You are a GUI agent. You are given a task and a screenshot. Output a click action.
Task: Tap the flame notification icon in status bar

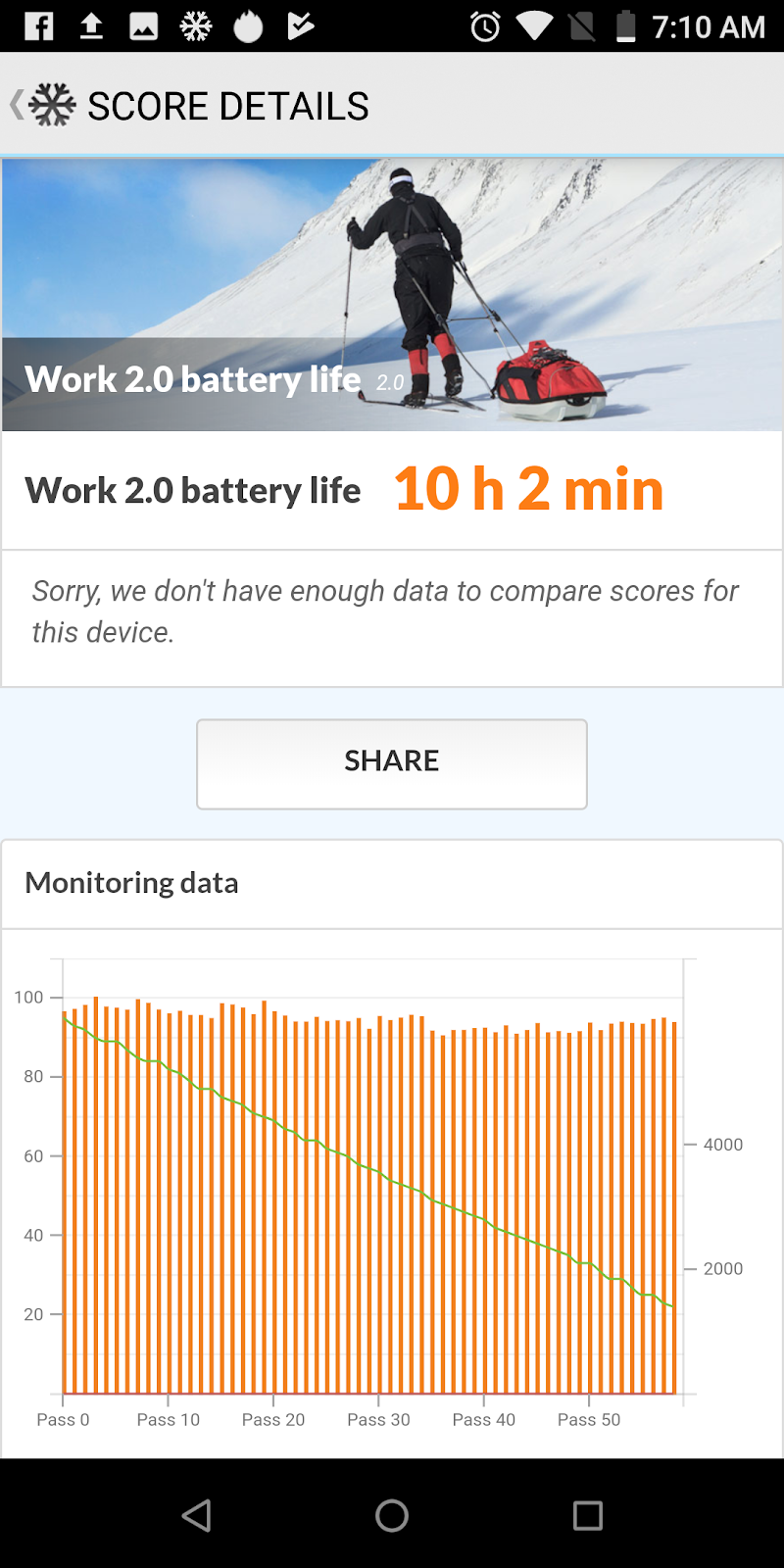coord(248,26)
